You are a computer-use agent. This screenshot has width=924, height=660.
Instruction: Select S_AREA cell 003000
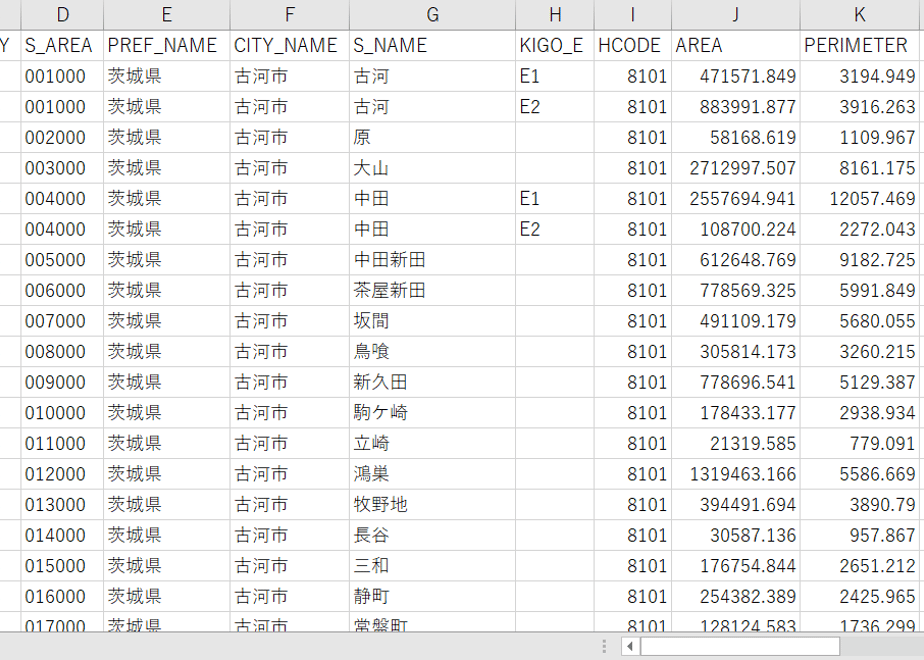pyautogui.click(x=62, y=168)
